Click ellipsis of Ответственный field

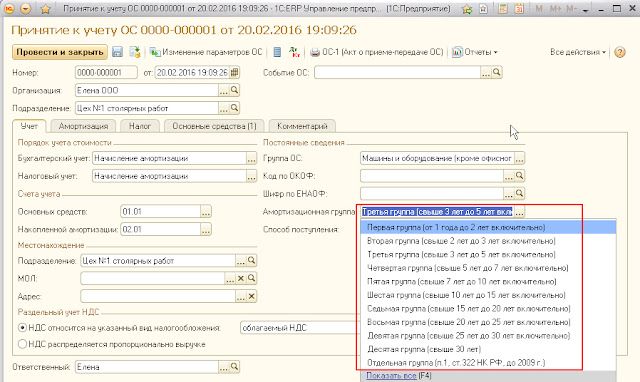click(x=224, y=367)
